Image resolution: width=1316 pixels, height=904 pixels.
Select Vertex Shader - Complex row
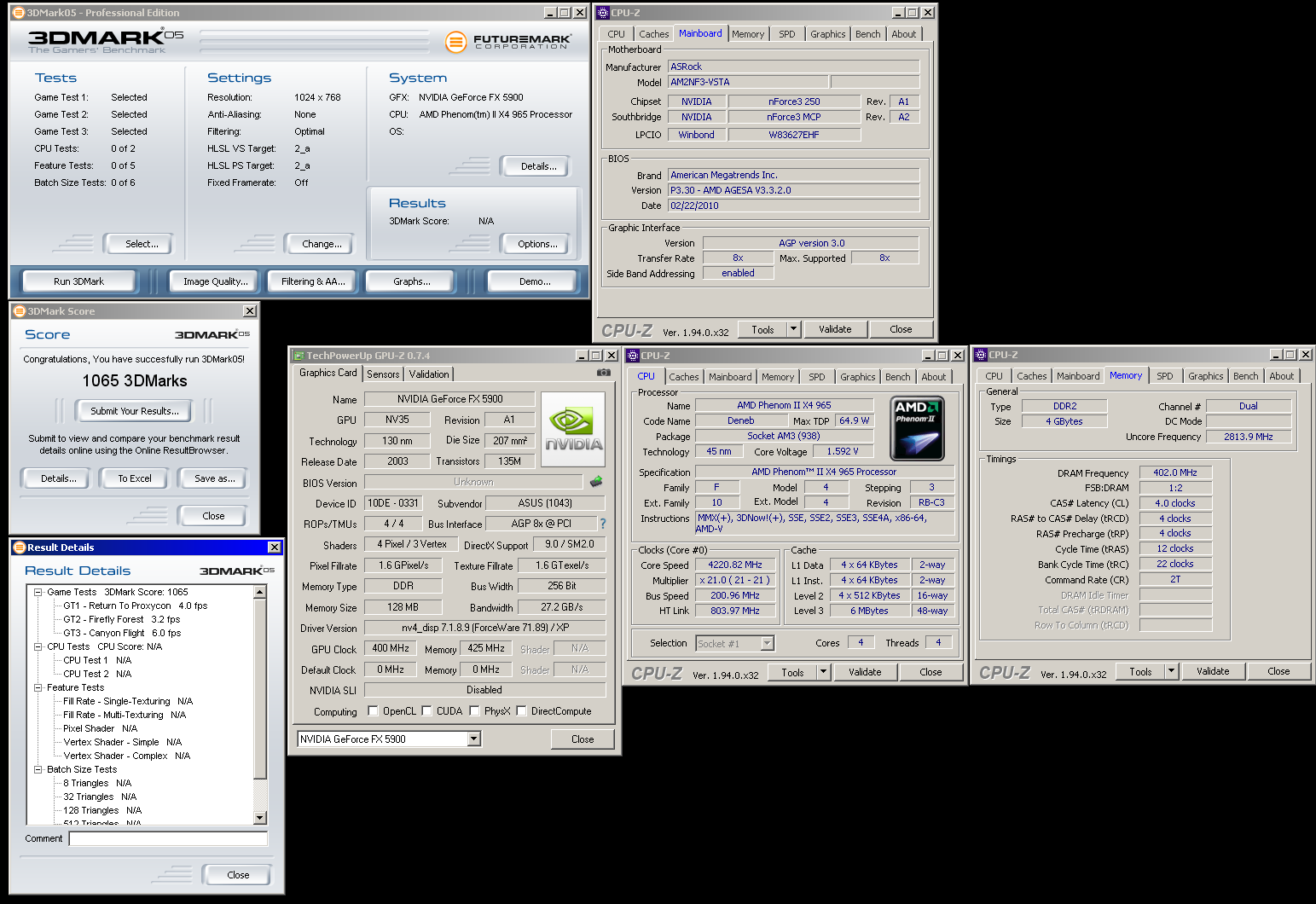[127, 756]
